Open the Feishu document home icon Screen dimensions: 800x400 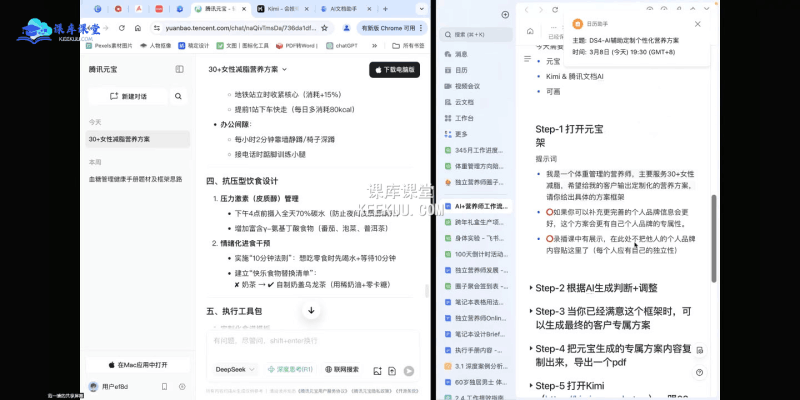(530, 31)
